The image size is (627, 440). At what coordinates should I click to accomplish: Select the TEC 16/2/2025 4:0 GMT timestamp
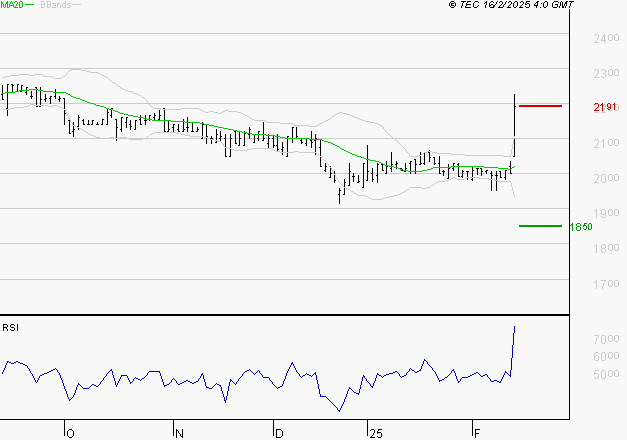[511, 5]
